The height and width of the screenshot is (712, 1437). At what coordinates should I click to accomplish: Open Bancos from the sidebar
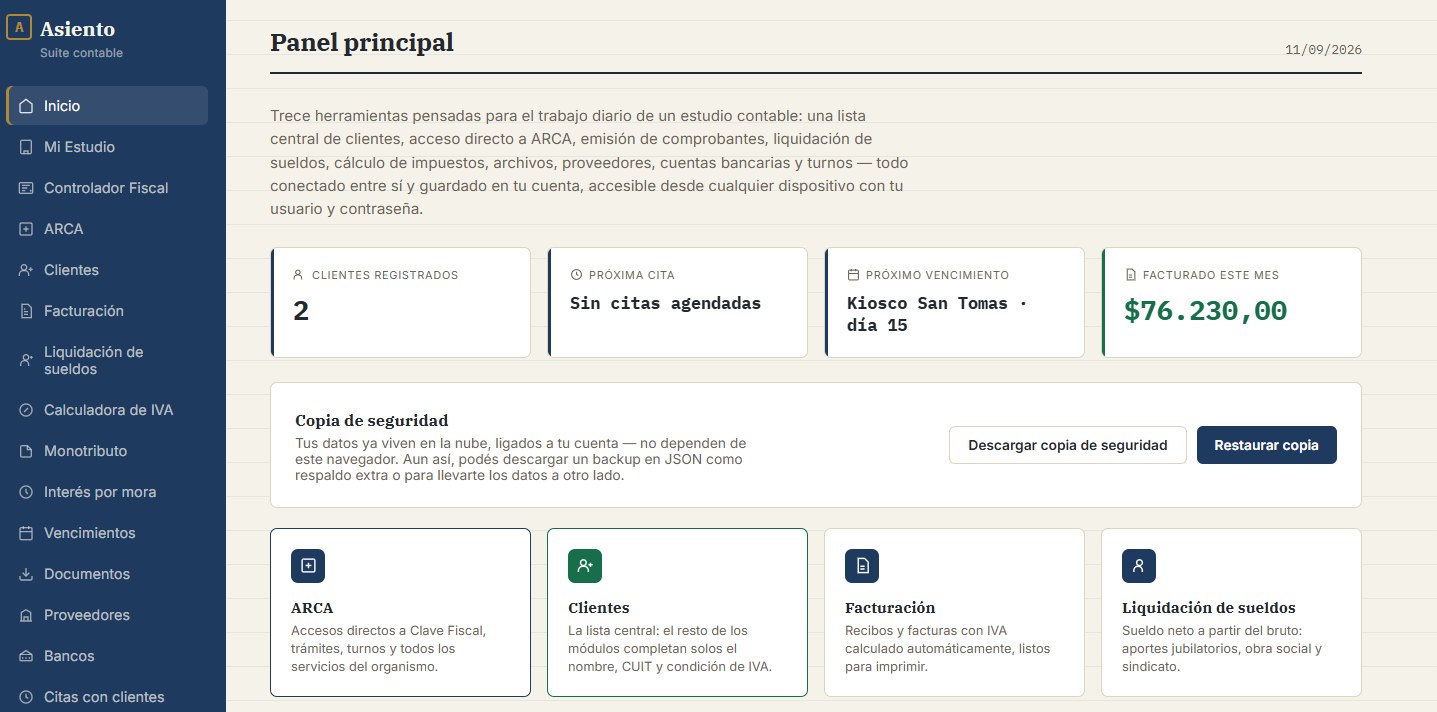click(107, 656)
